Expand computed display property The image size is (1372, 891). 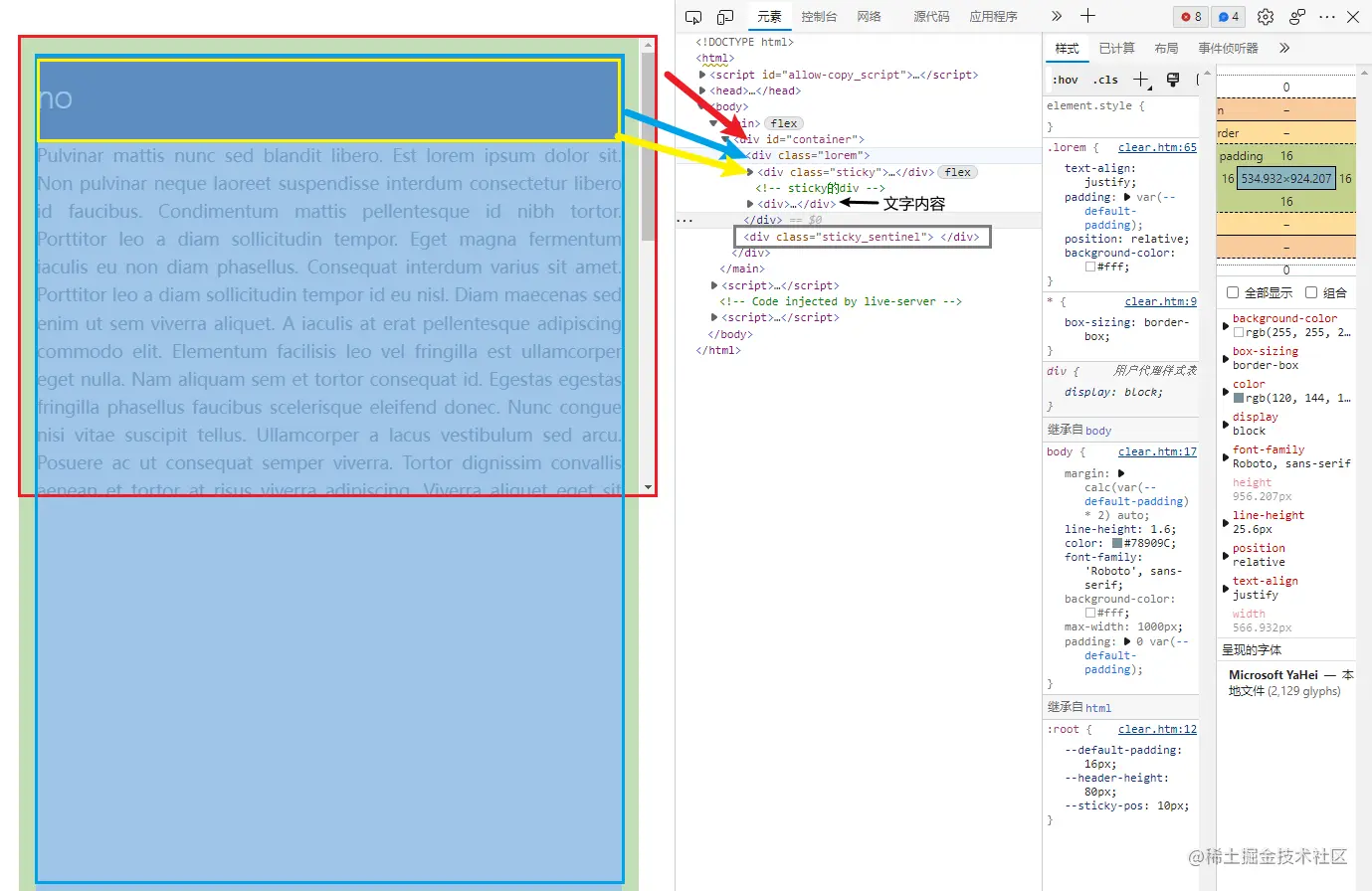tap(1225, 424)
